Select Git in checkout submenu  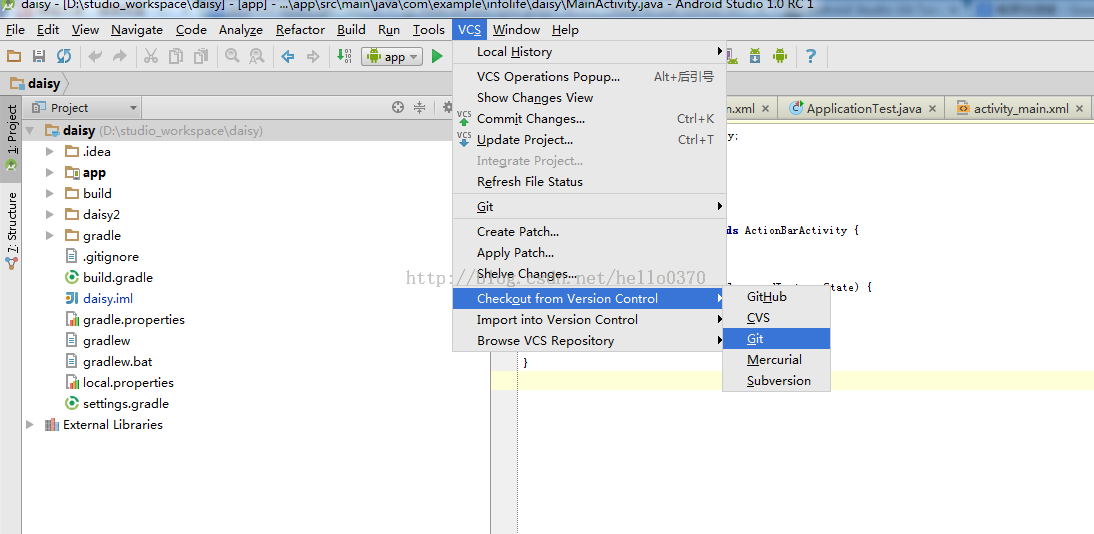(x=777, y=339)
